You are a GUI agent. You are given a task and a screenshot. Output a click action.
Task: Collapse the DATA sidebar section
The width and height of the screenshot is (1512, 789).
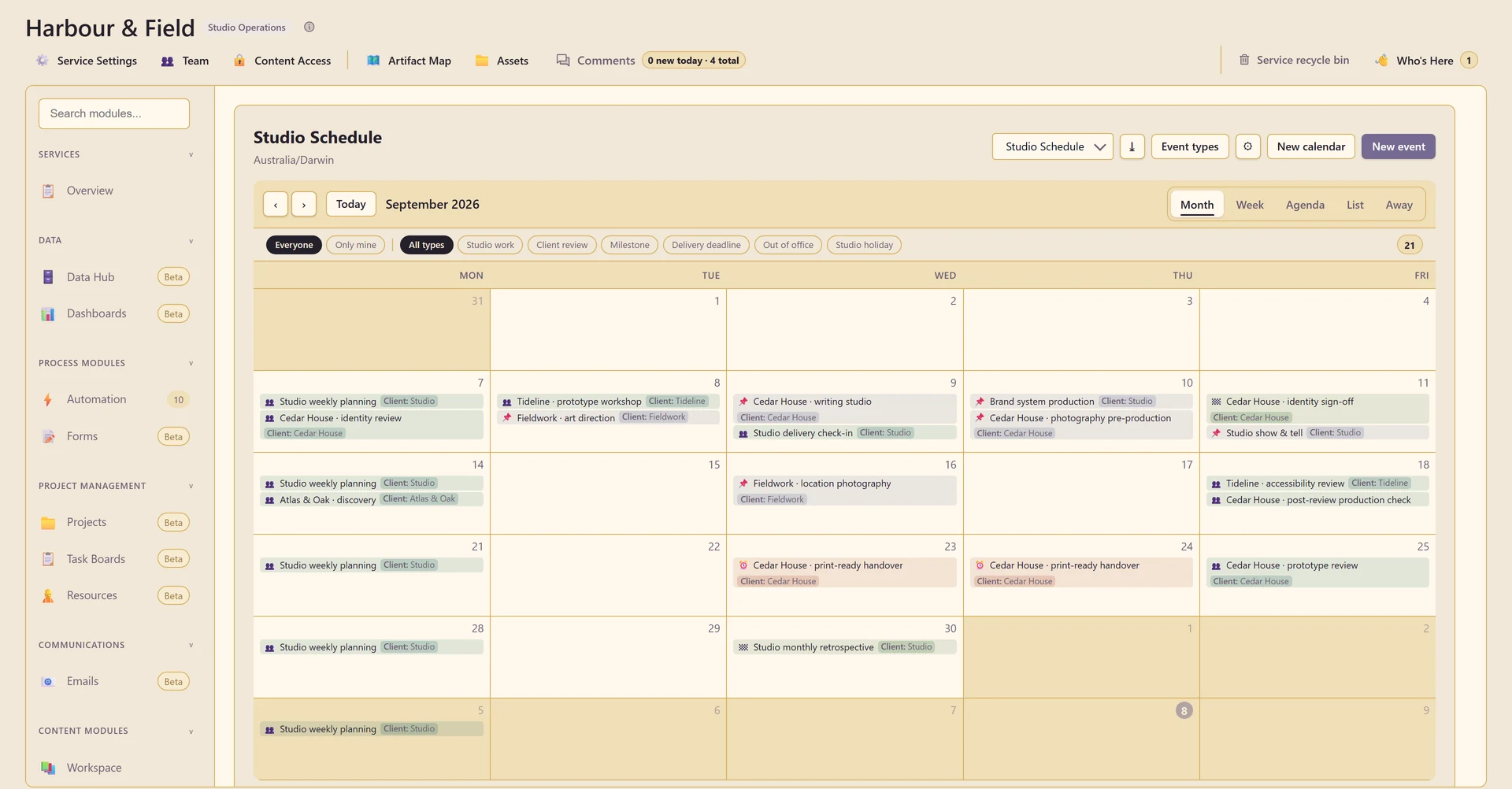click(x=191, y=241)
